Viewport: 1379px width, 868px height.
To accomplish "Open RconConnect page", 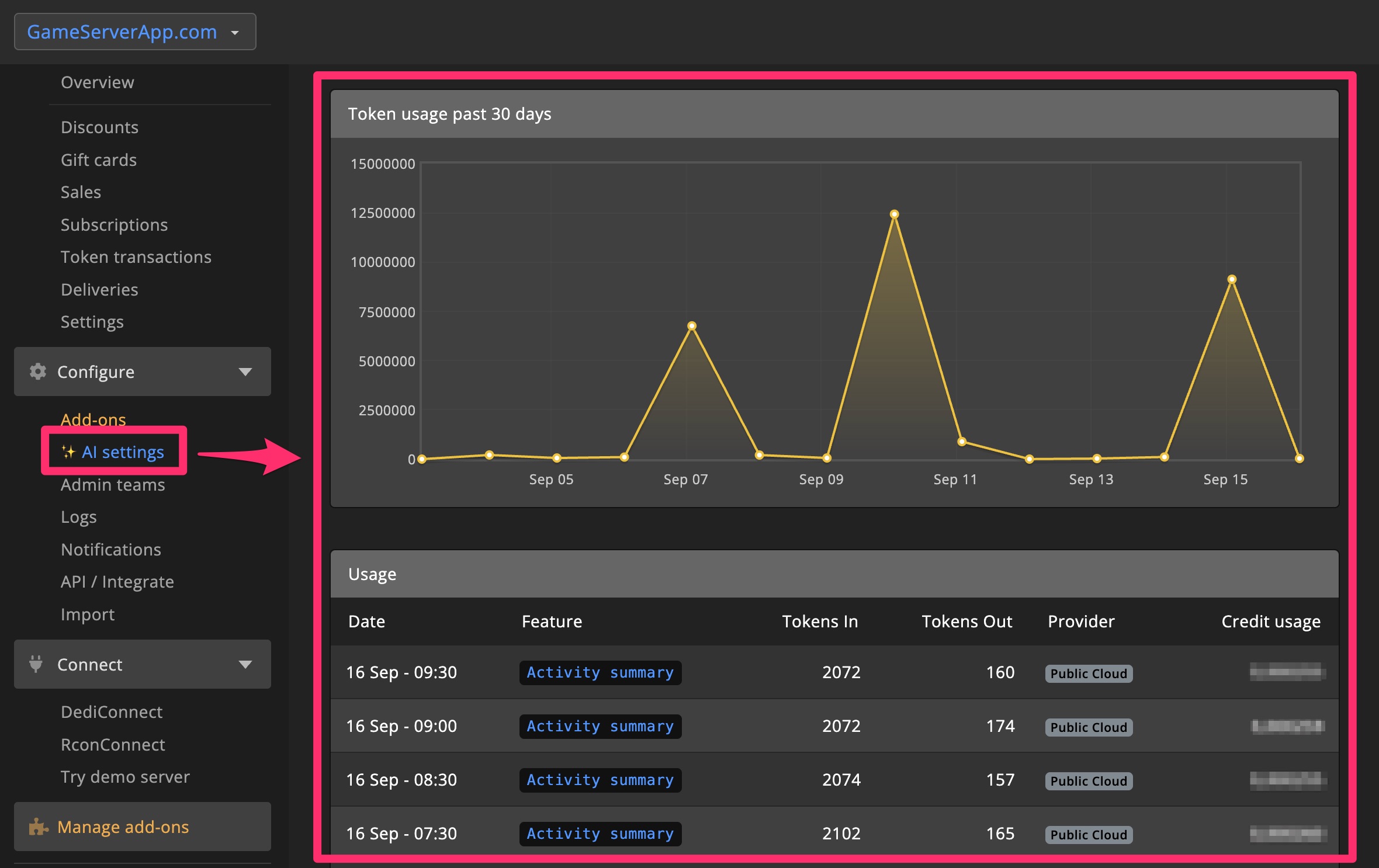I will (113, 745).
